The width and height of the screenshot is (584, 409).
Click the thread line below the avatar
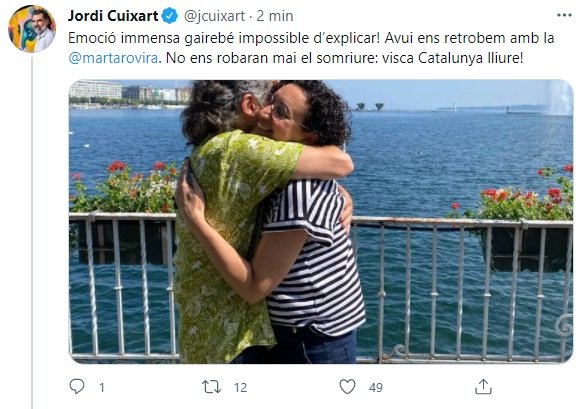[32, 233]
